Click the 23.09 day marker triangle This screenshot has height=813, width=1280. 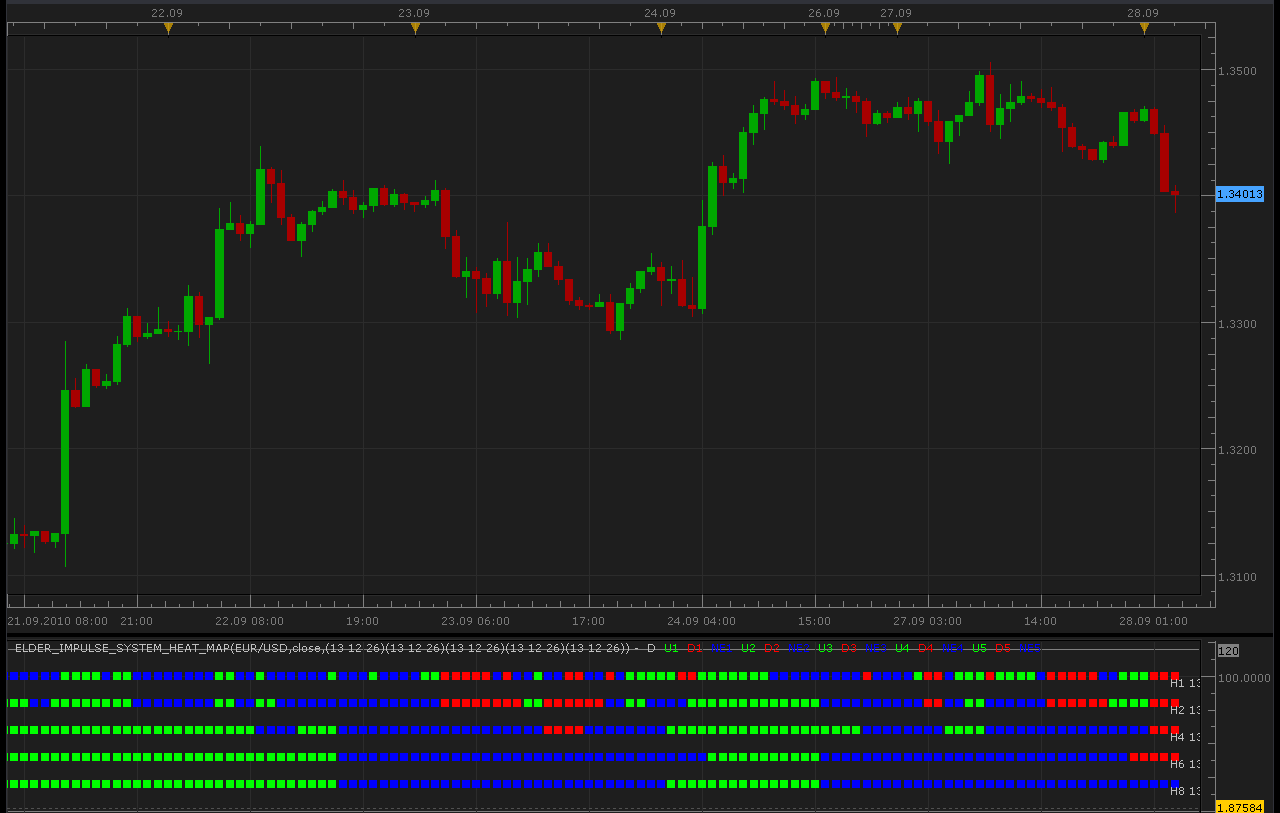415,29
